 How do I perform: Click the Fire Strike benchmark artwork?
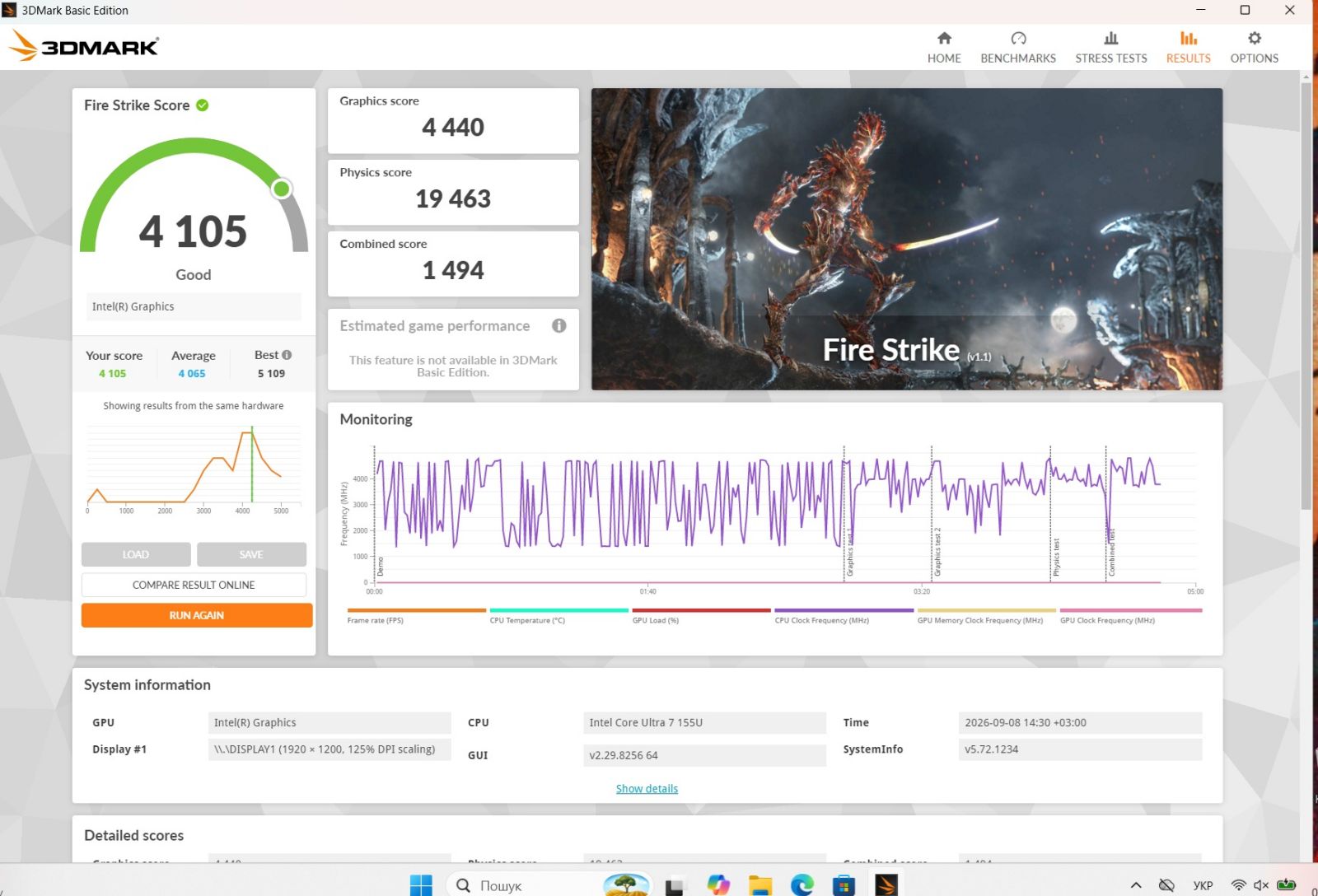coord(907,239)
